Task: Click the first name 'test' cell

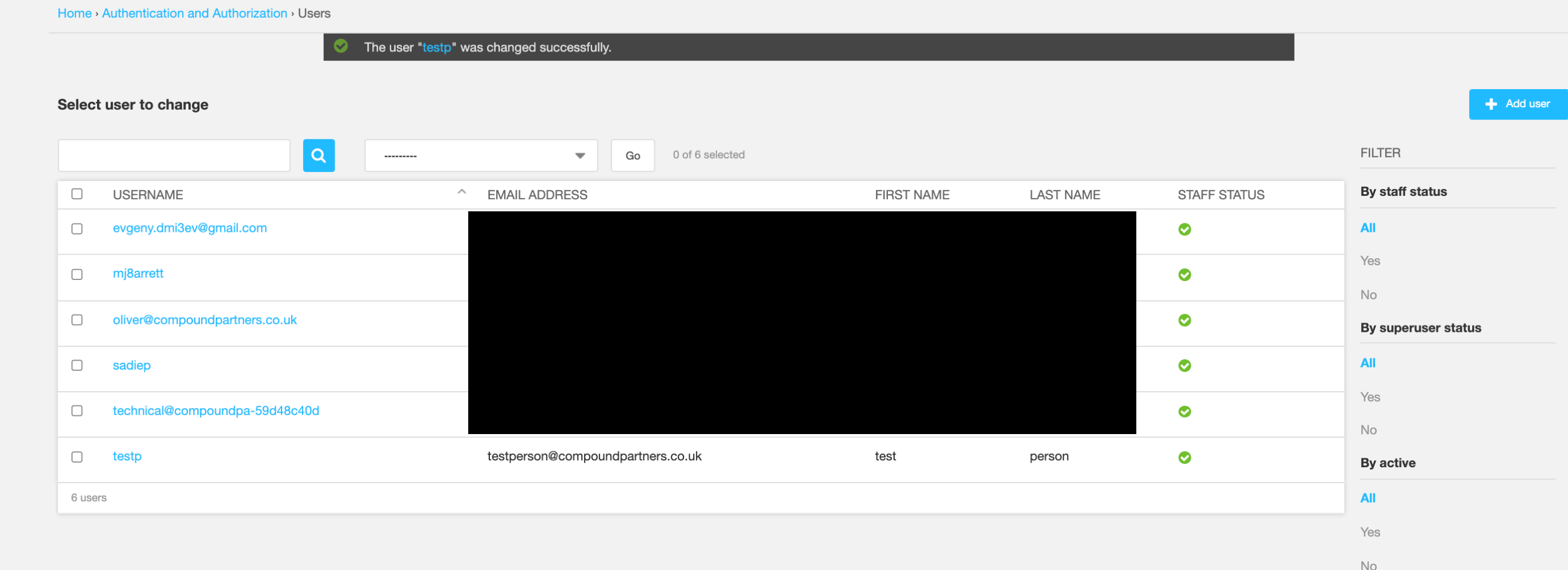Action: [x=885, y=456]
